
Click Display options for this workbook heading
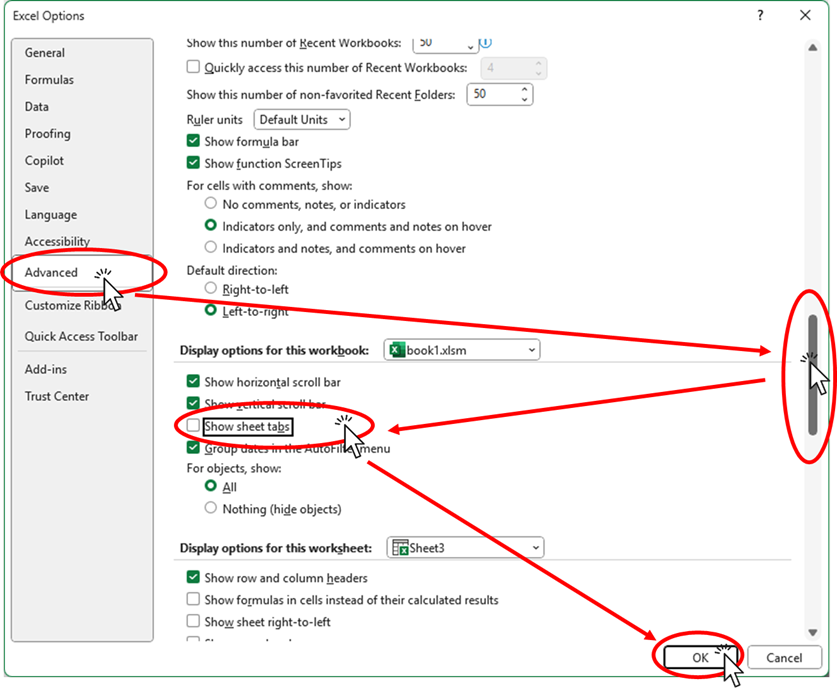pos(274,351)
